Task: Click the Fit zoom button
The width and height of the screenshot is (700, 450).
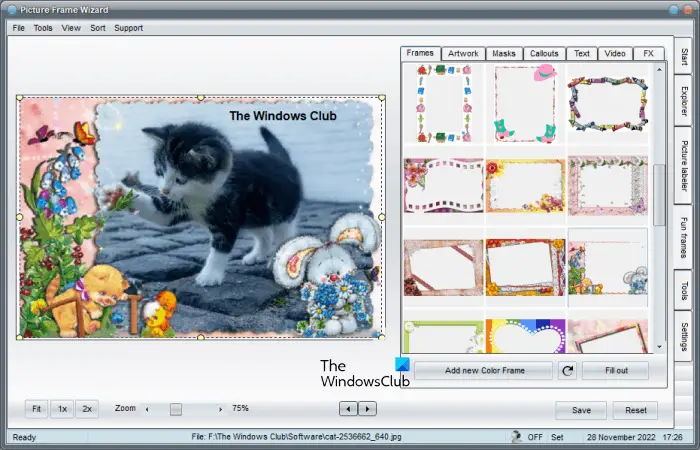Action: [36, 409]
